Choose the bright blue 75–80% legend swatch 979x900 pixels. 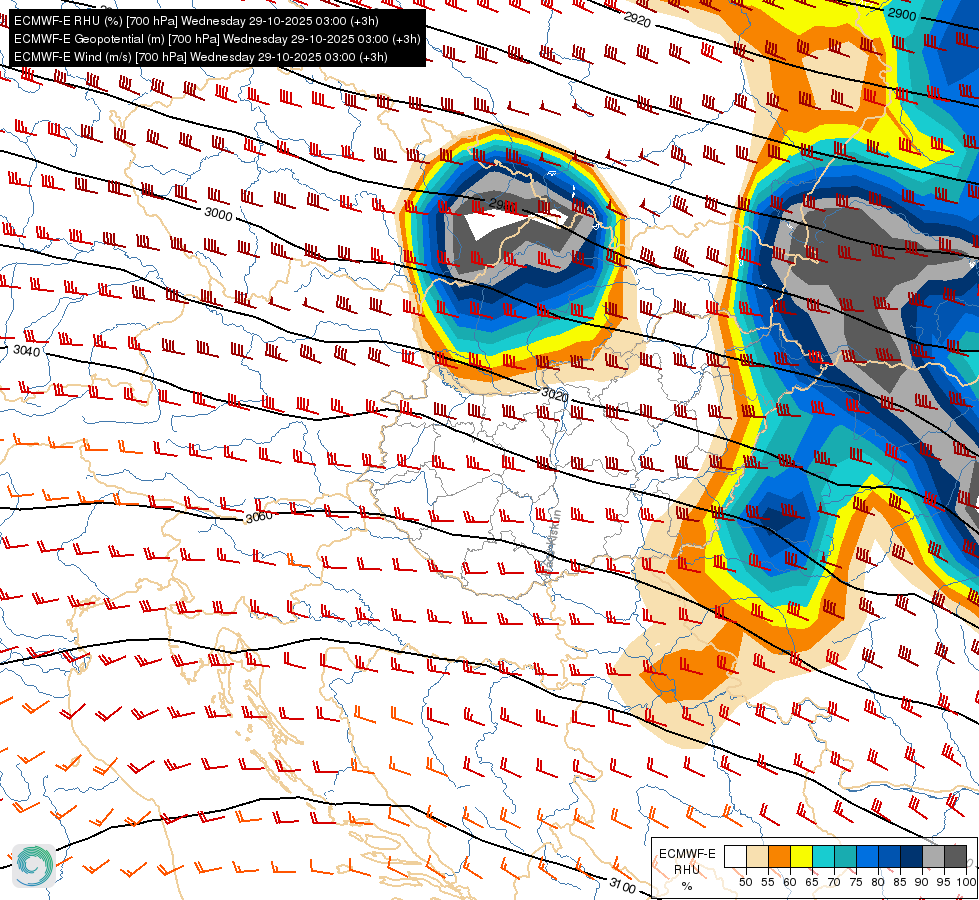pyautogui.click(x=867, y=857)
